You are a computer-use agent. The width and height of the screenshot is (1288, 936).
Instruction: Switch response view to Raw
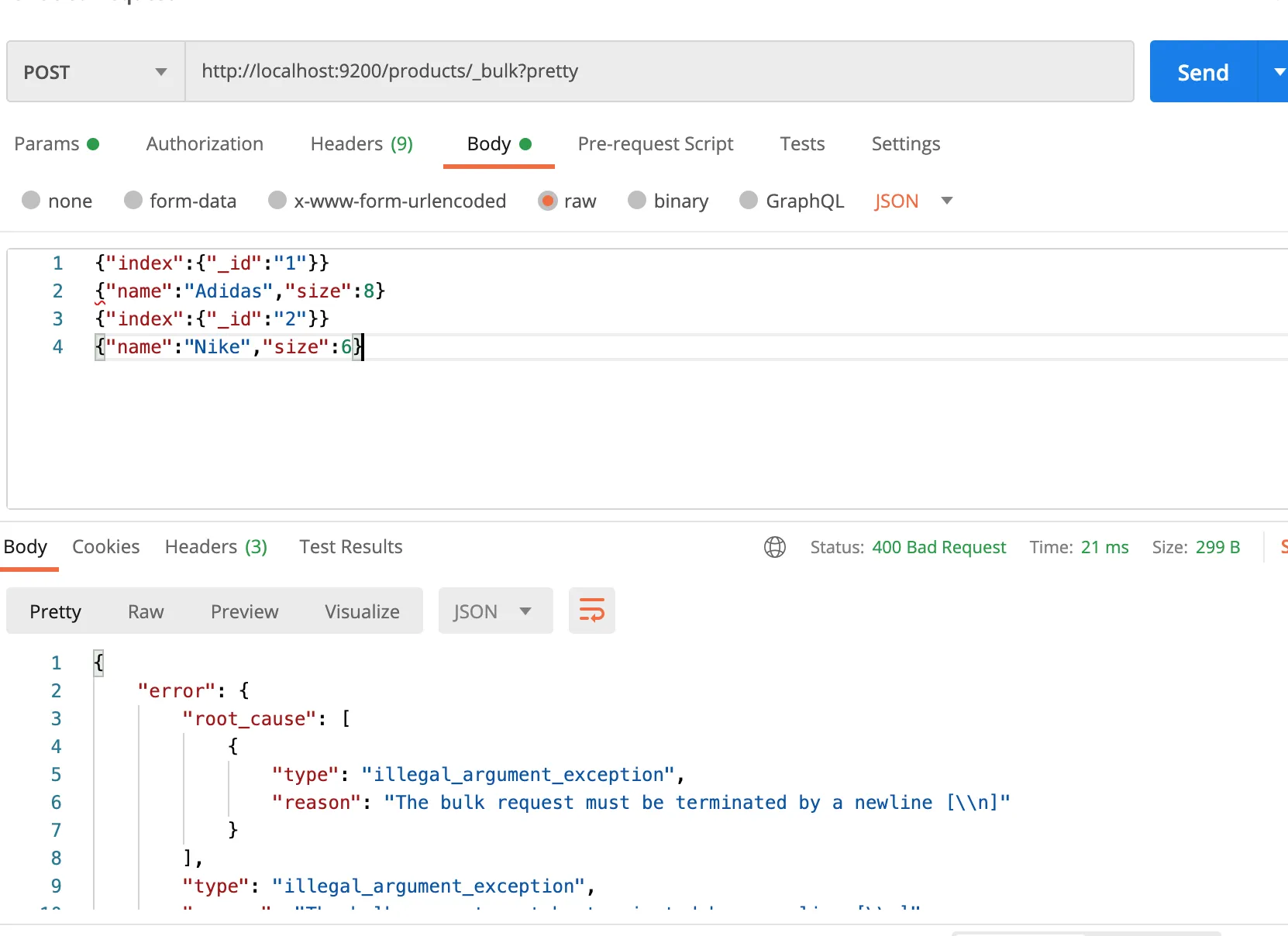point(146,611)
